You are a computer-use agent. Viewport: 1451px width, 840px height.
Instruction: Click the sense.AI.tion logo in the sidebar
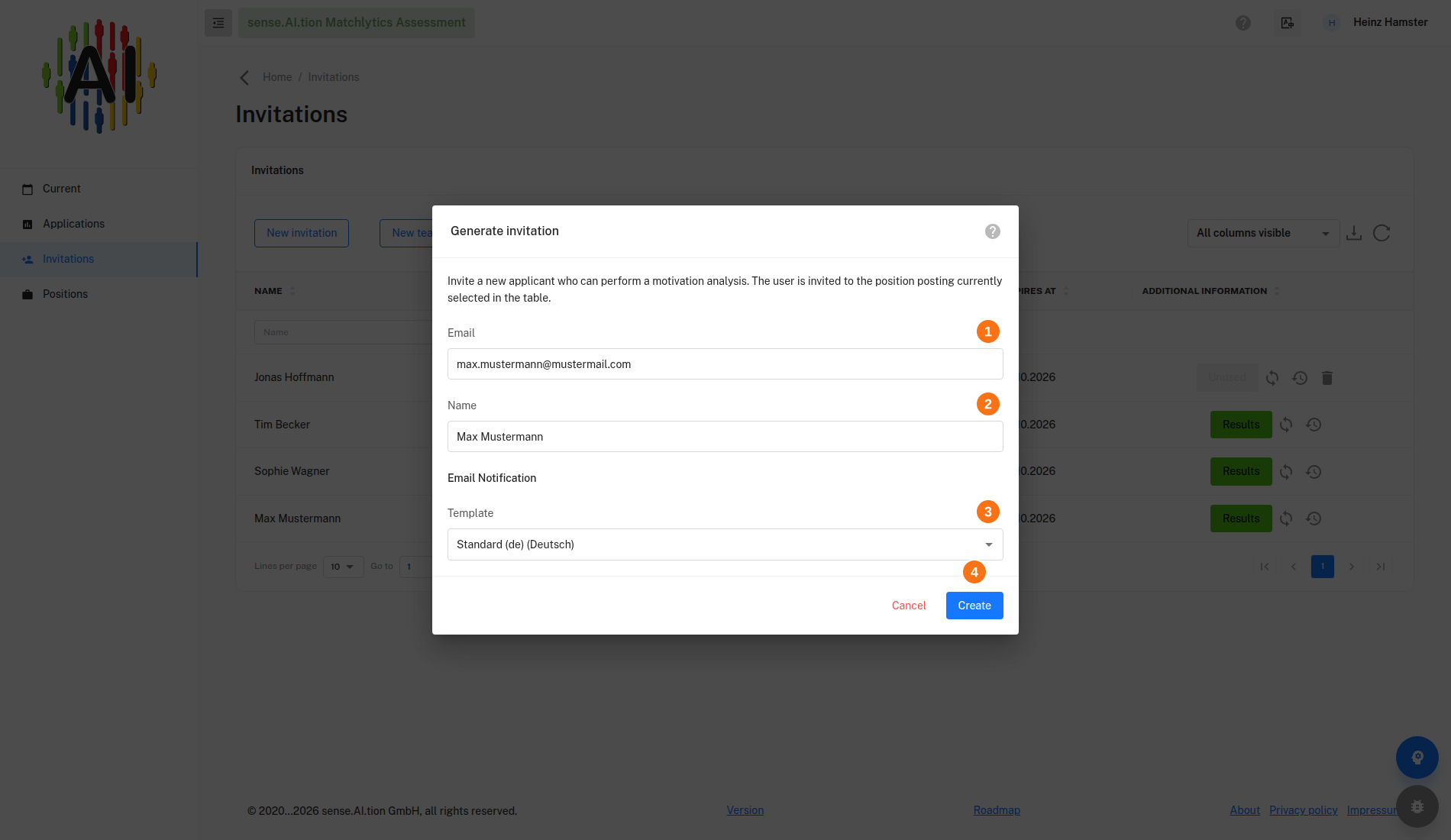(99, 76)
